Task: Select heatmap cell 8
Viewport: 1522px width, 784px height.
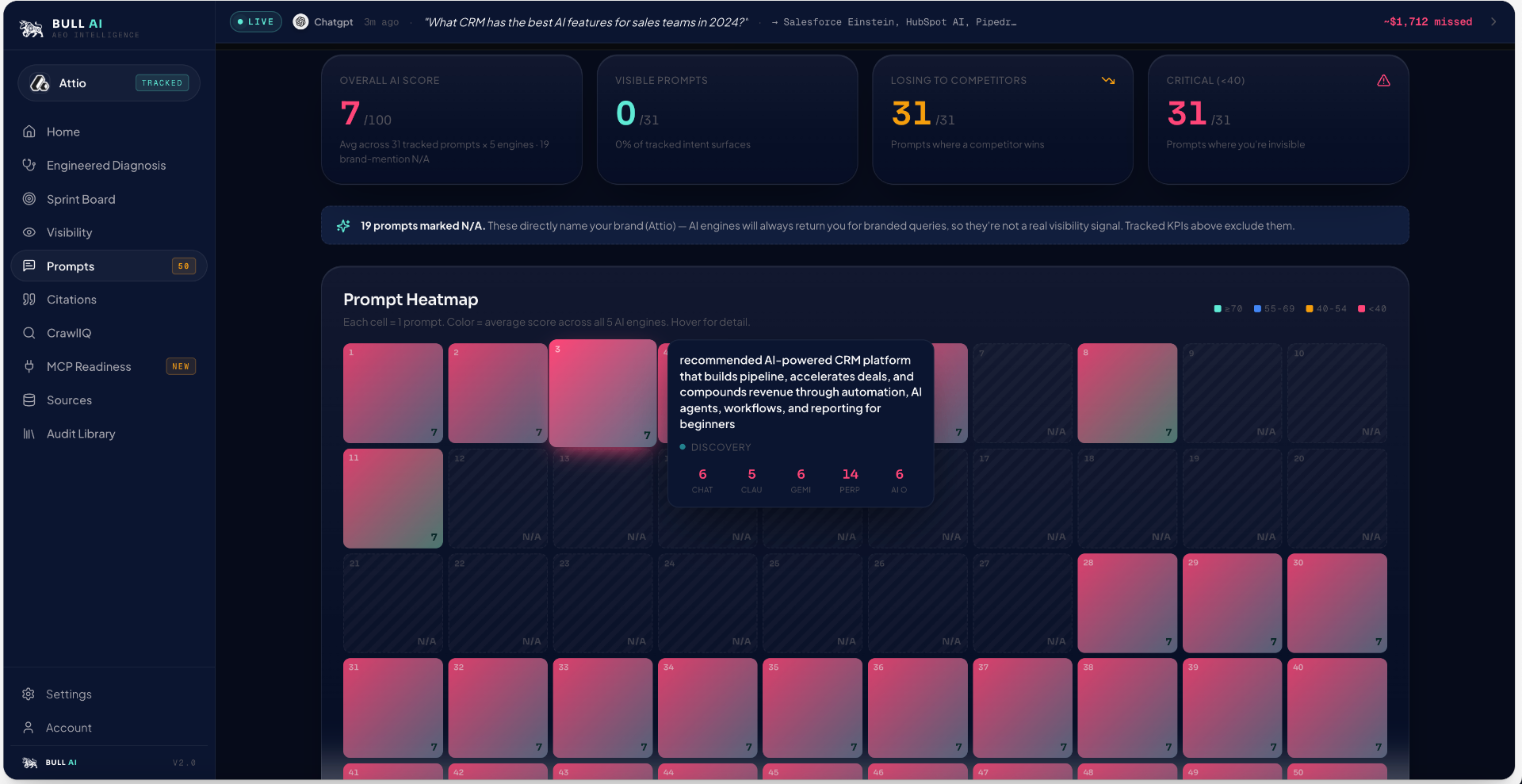Action: coord(1127,393)
